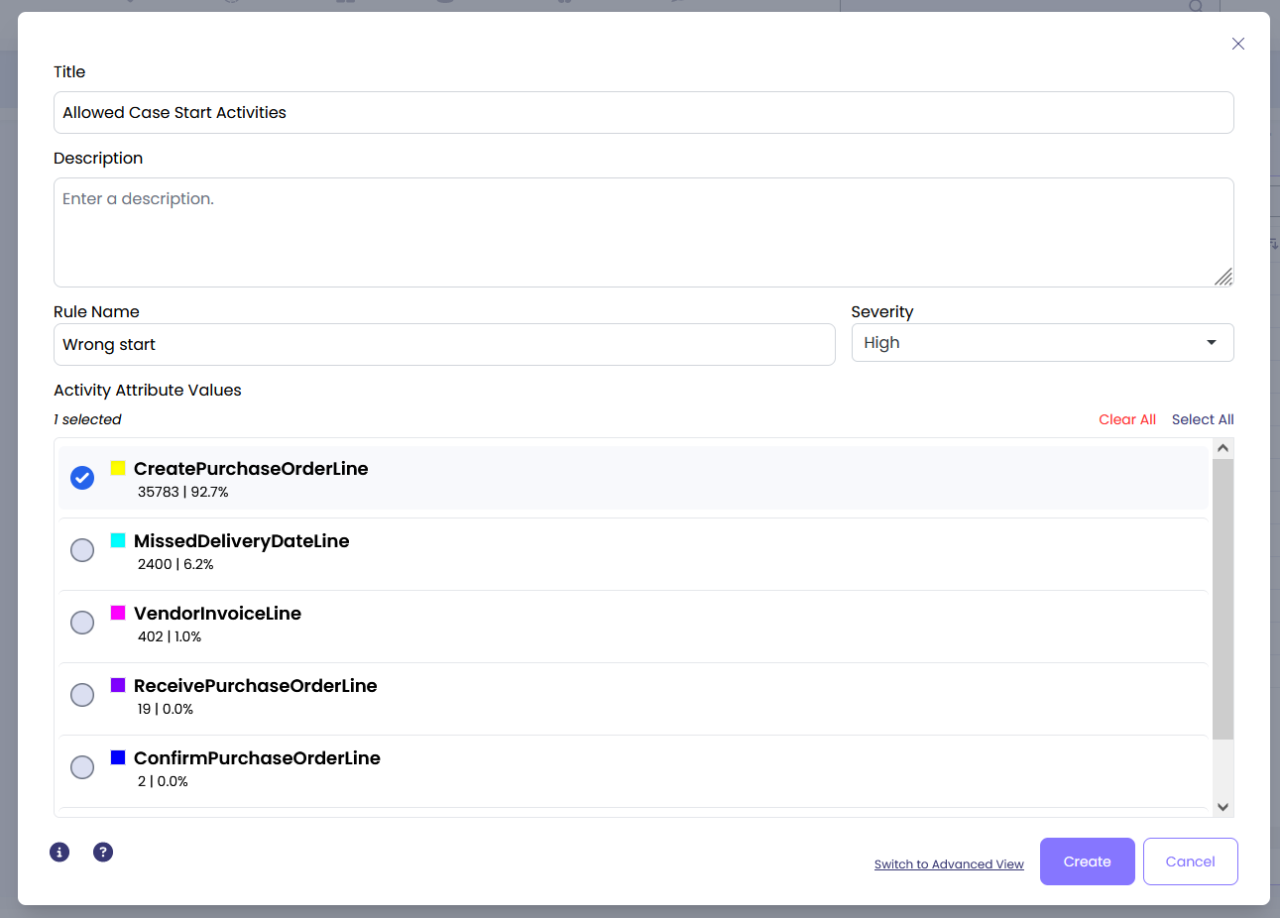
Task: Uncheck the CreatePurchaseOrderLine activity
Action: tap(82, 478)
